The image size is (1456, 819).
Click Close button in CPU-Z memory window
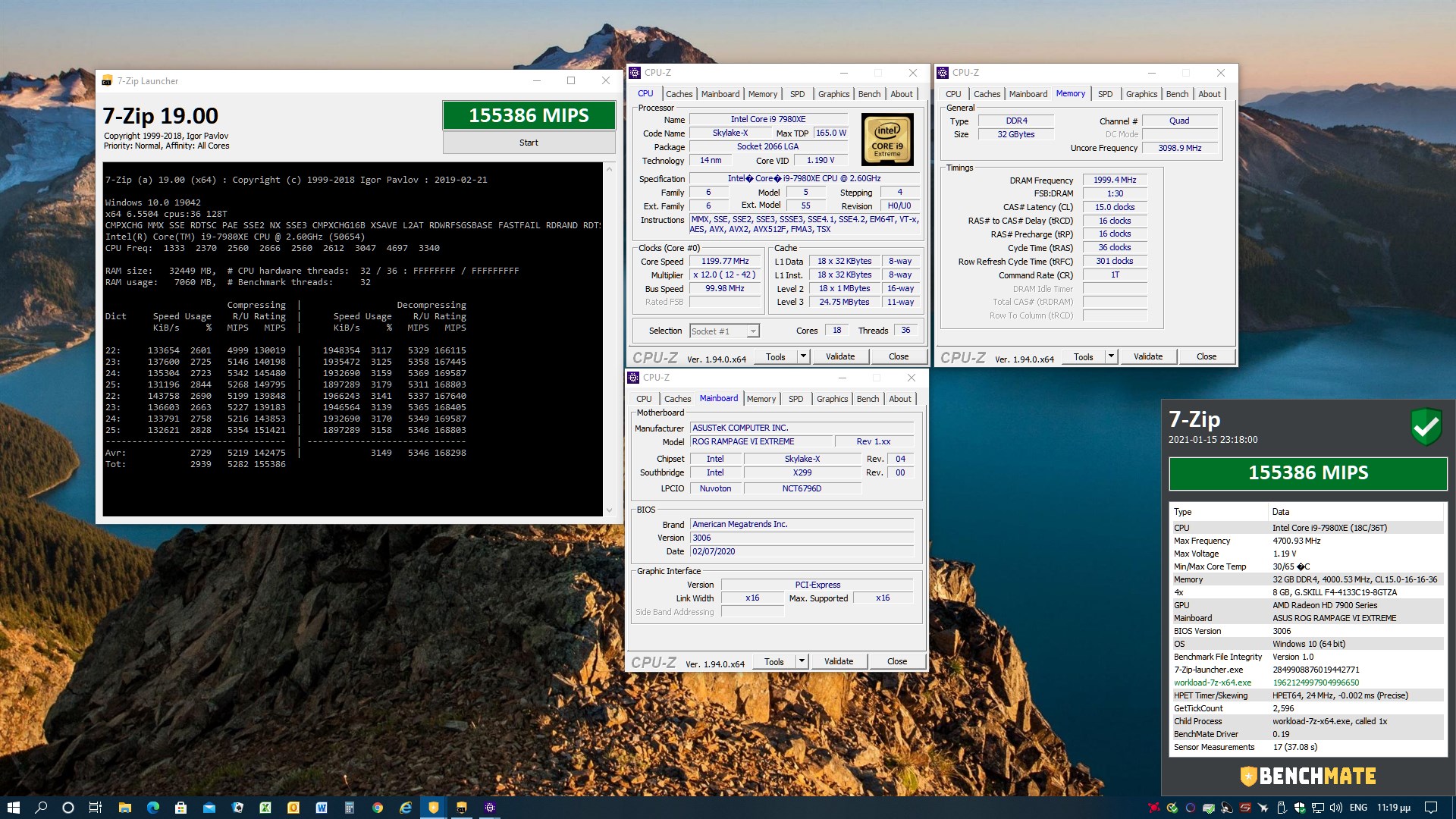(x=1206, y=356)
